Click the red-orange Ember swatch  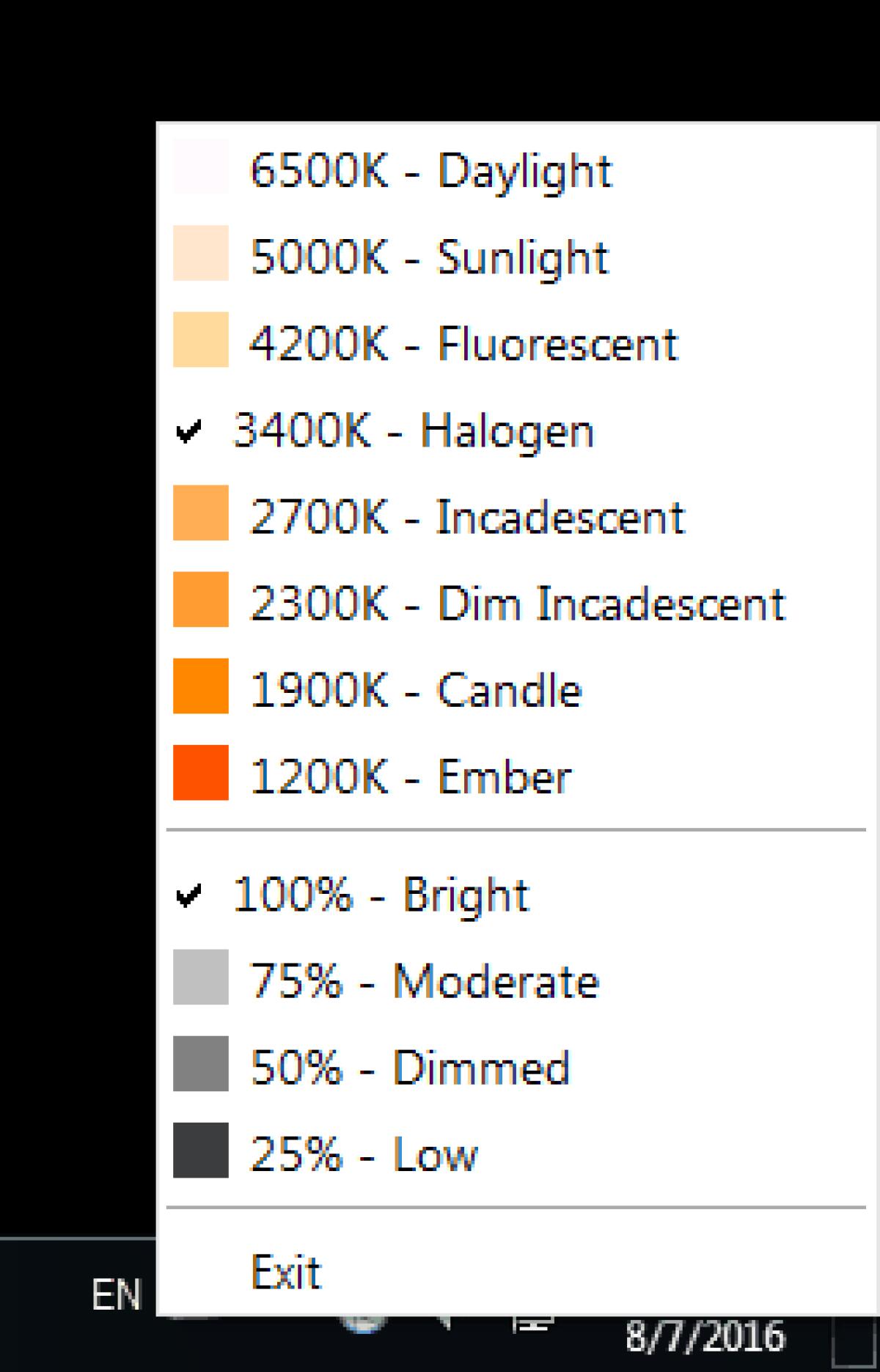200,772
